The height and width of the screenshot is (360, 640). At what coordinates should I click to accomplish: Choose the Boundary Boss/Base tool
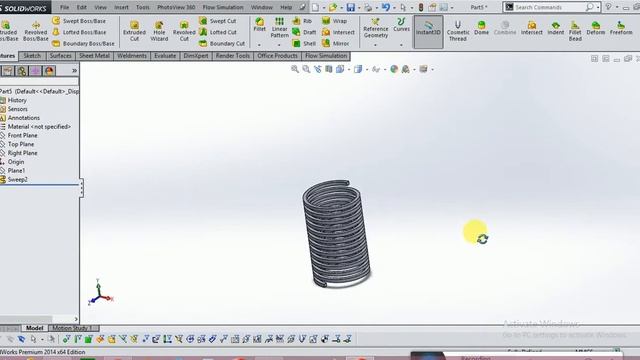(x=84, y=43)
